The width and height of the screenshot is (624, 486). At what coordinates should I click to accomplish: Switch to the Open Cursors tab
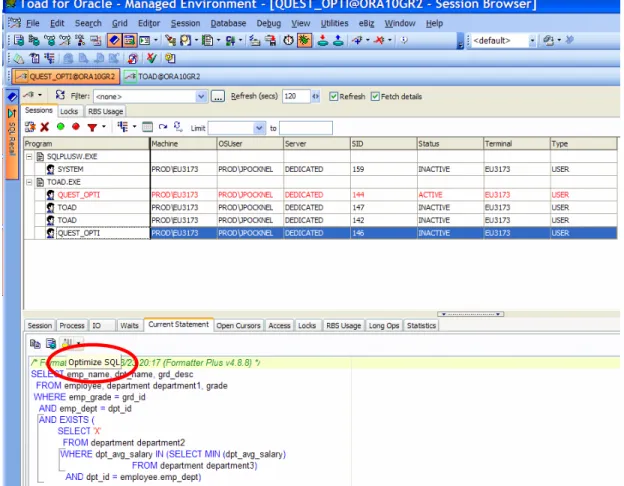click(x=238, y=326)
